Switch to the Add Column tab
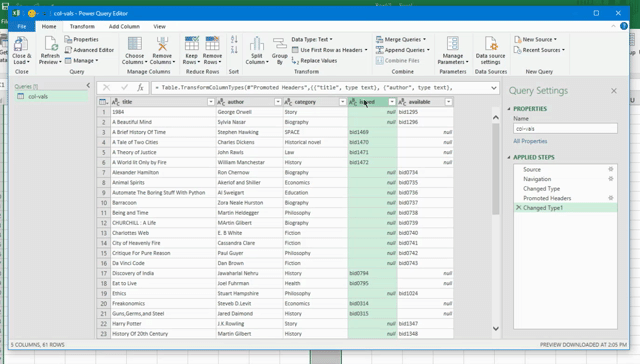This screenshot has width=640, height=364. 124,26
